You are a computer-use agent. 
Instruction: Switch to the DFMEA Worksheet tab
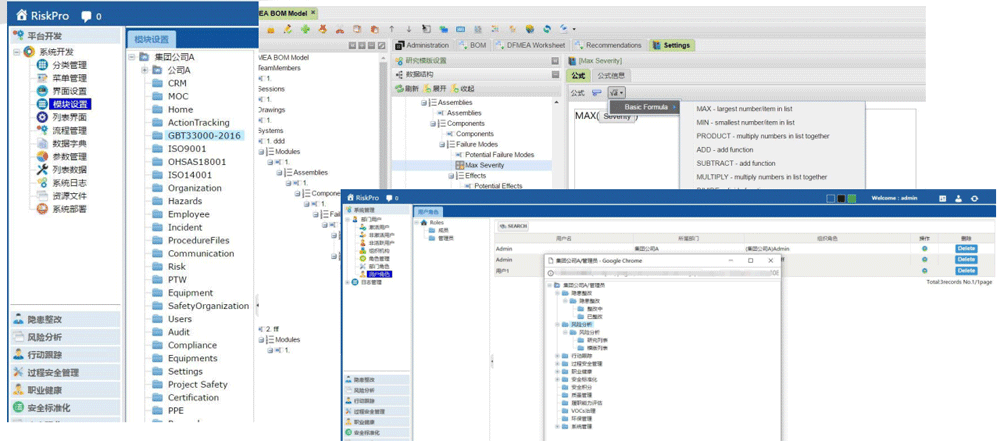(x=531, y=45)
